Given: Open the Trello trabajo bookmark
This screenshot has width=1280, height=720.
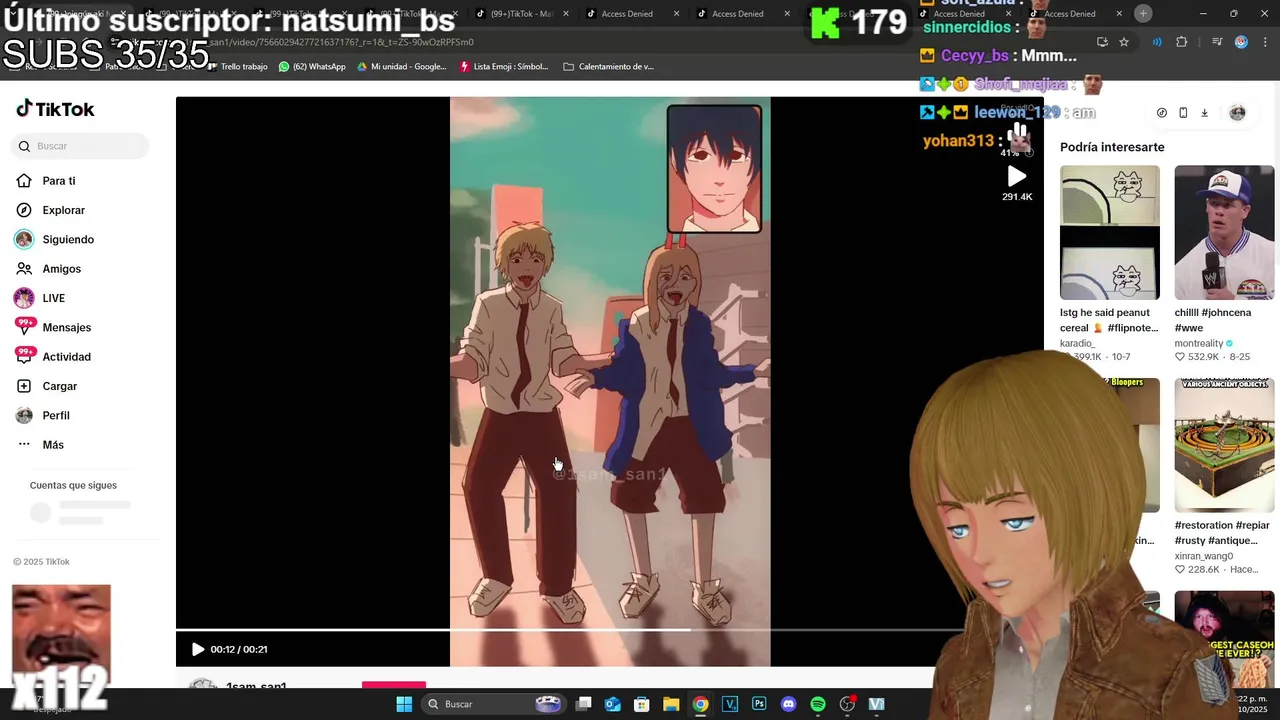Looking at the screenshot, I should [238, 67].
